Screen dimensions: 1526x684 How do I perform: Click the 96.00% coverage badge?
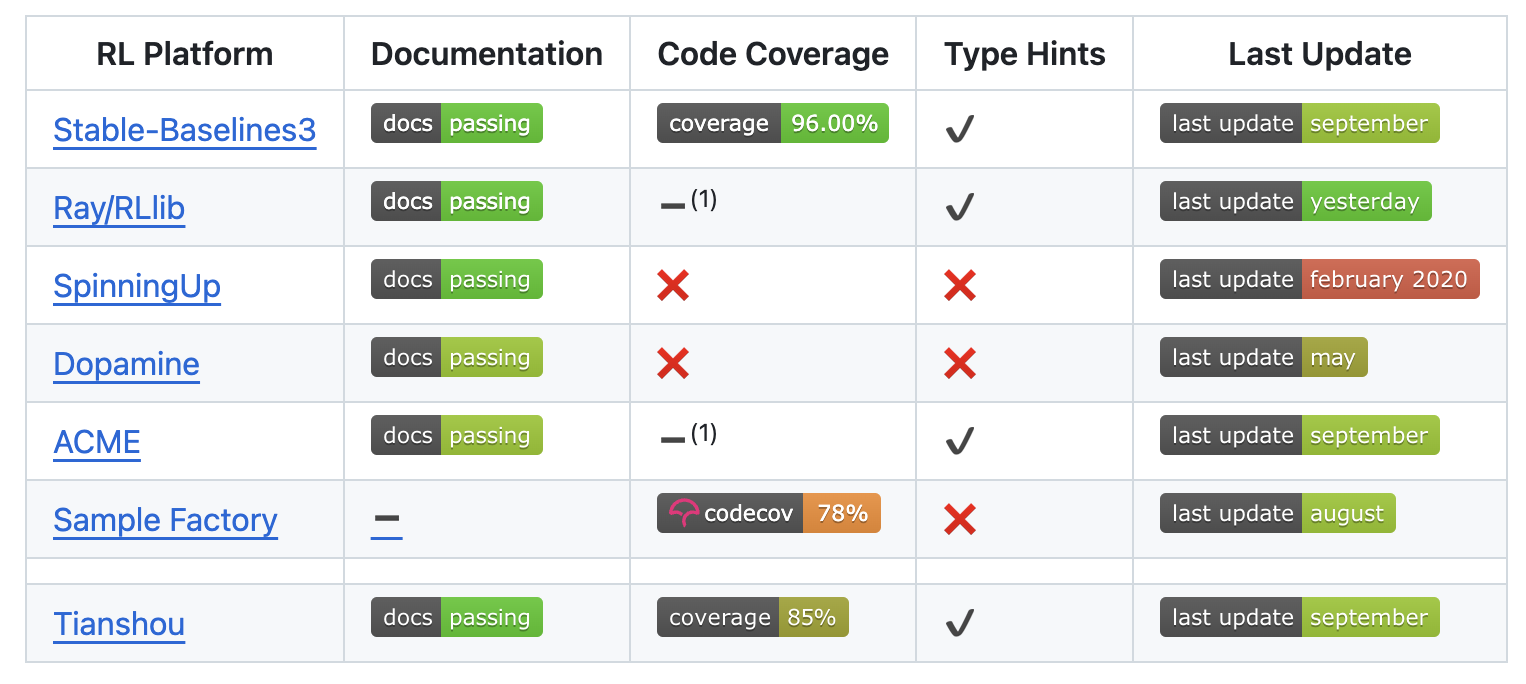pyautogui.click(x=772, y=123)
